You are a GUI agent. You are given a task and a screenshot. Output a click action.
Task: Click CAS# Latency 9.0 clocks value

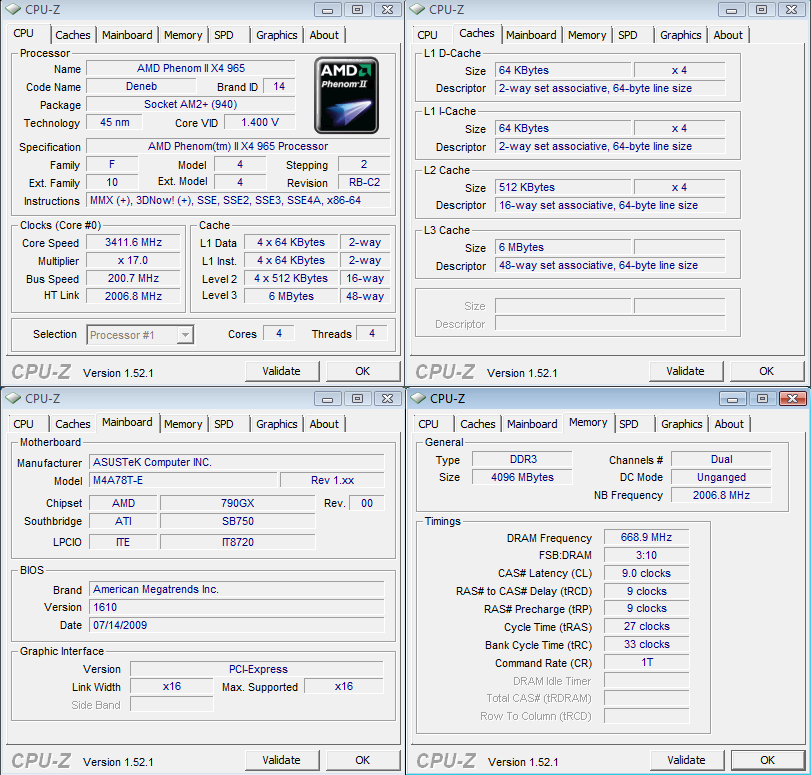click(647, 574)
